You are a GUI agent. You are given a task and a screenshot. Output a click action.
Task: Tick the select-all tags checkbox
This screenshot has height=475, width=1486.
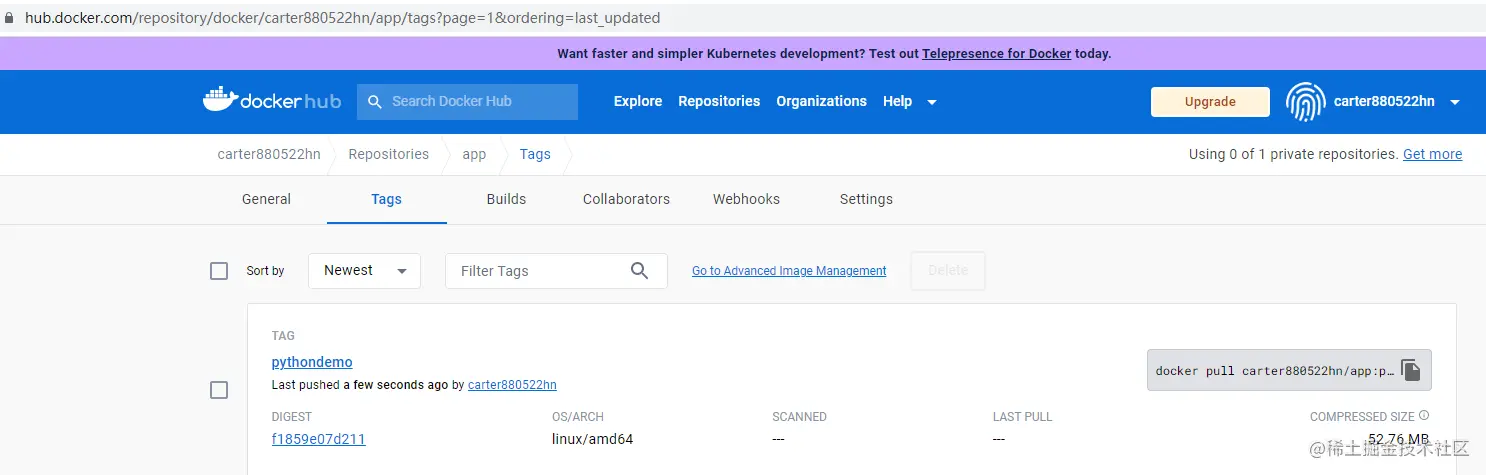219,271
